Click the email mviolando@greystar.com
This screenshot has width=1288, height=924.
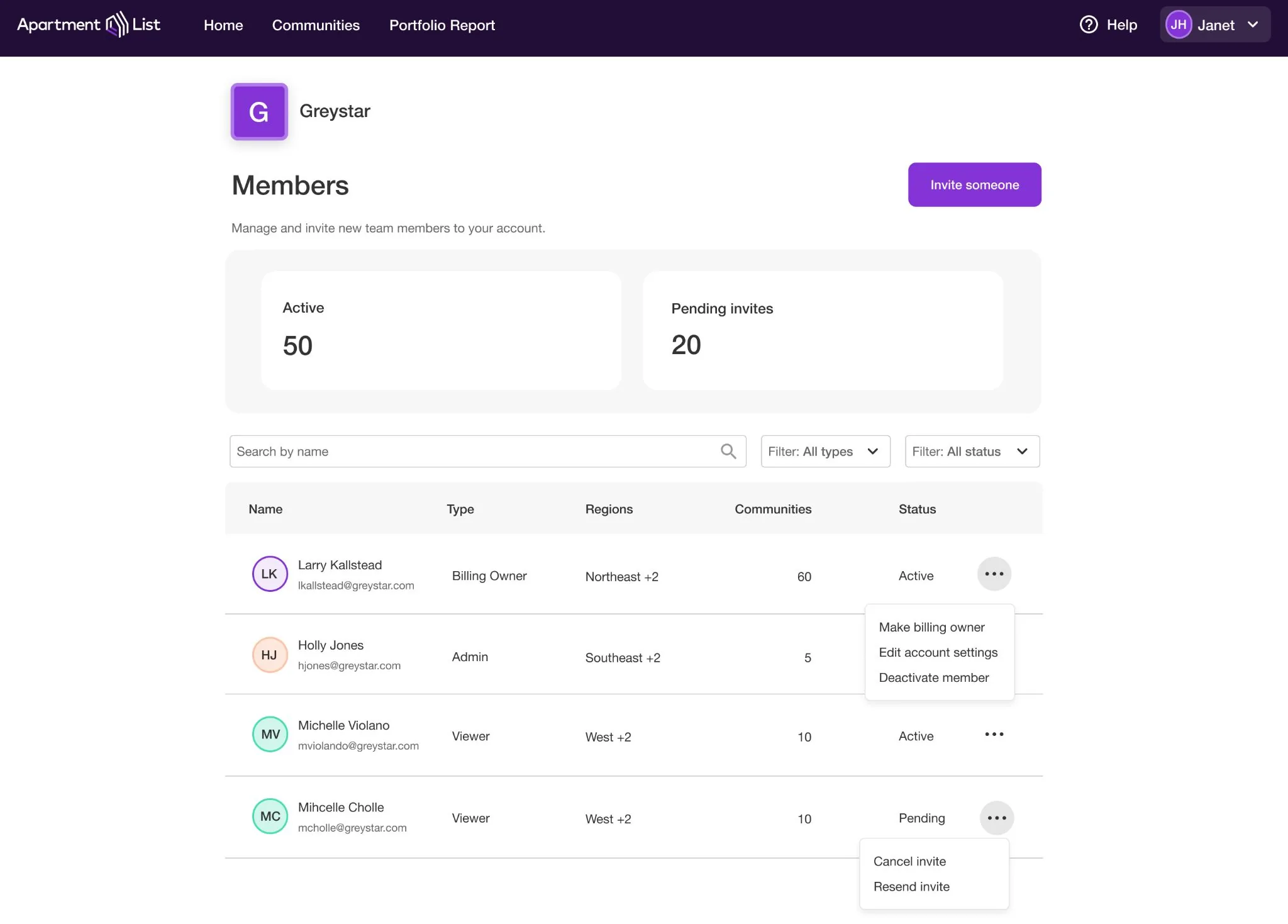[x=358, y=745]
